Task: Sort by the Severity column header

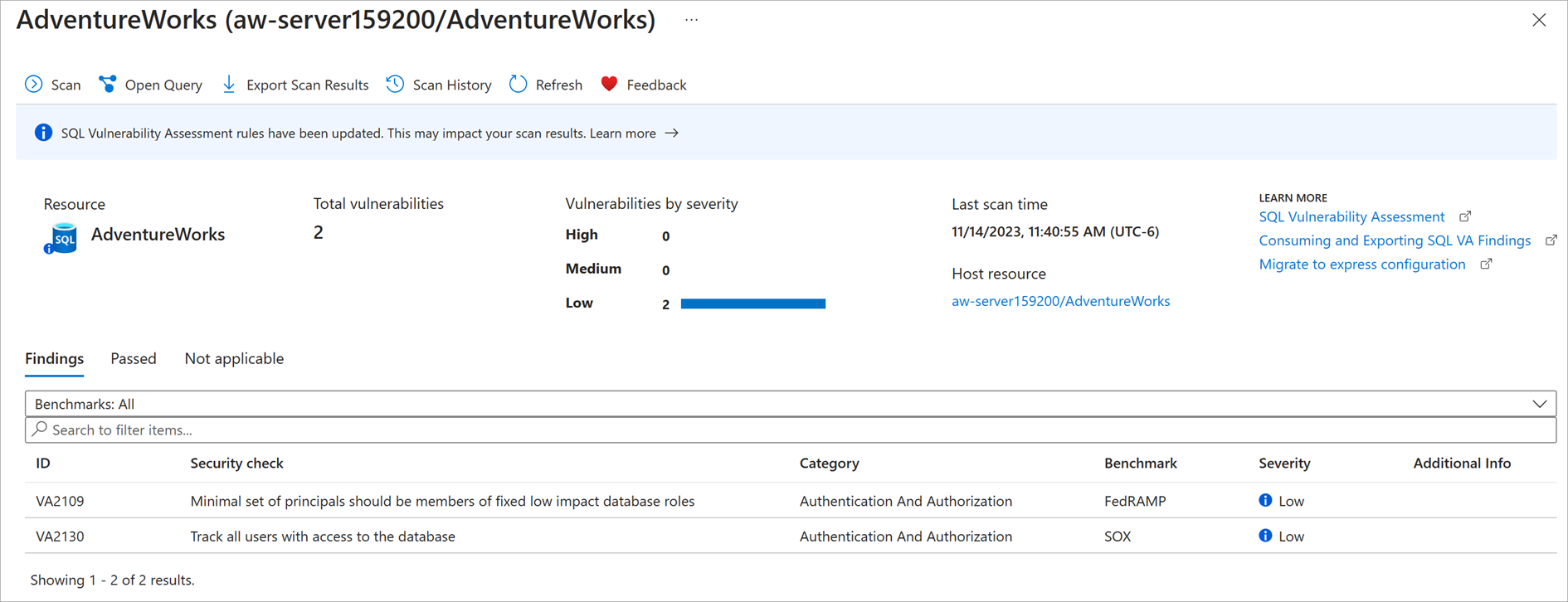Action: [1284, 463]
